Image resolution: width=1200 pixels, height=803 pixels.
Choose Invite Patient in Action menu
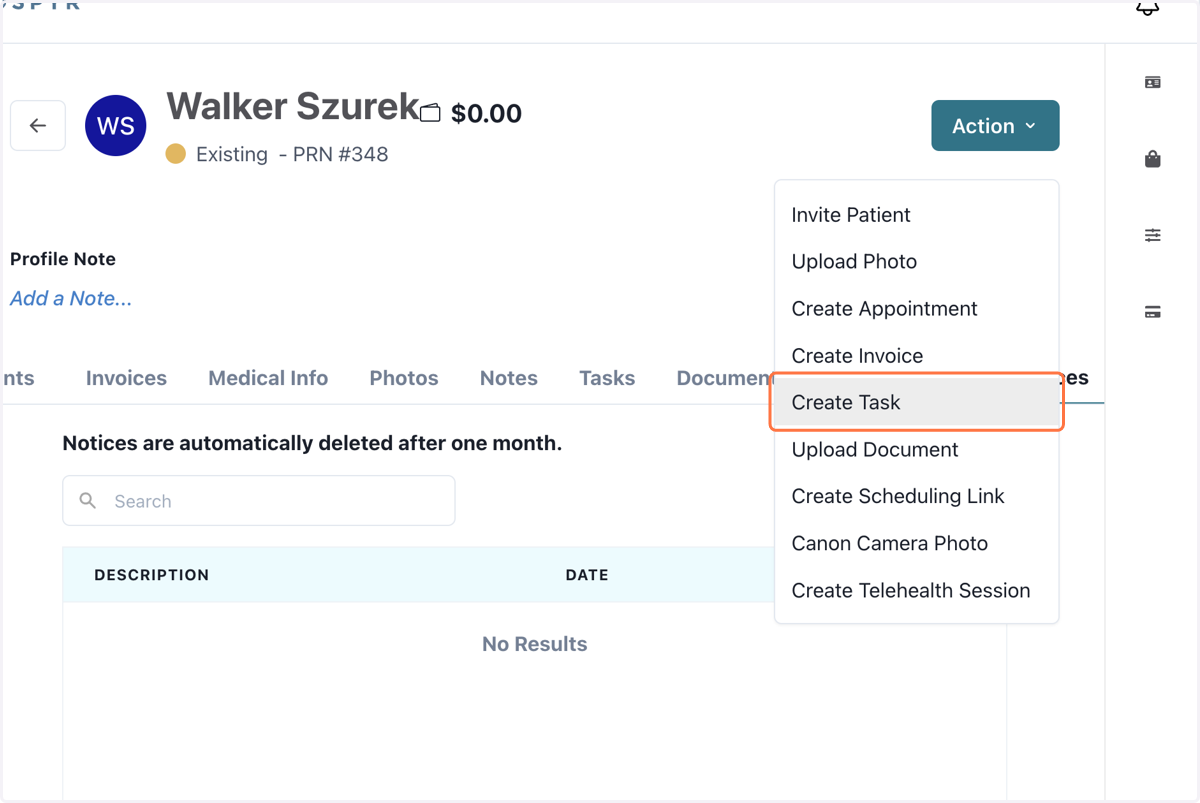(916, 215)
